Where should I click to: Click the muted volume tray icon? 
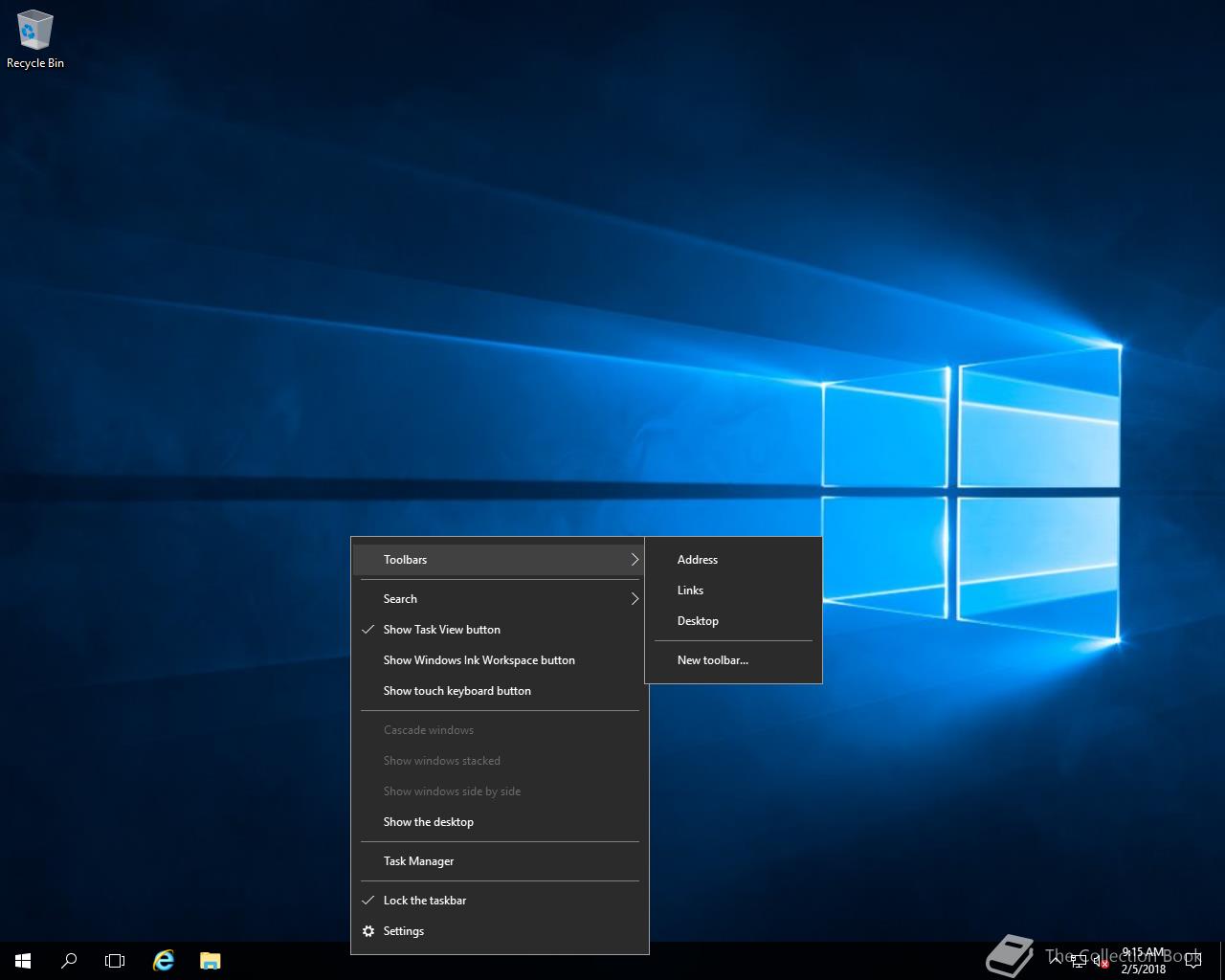[1102, 960]
